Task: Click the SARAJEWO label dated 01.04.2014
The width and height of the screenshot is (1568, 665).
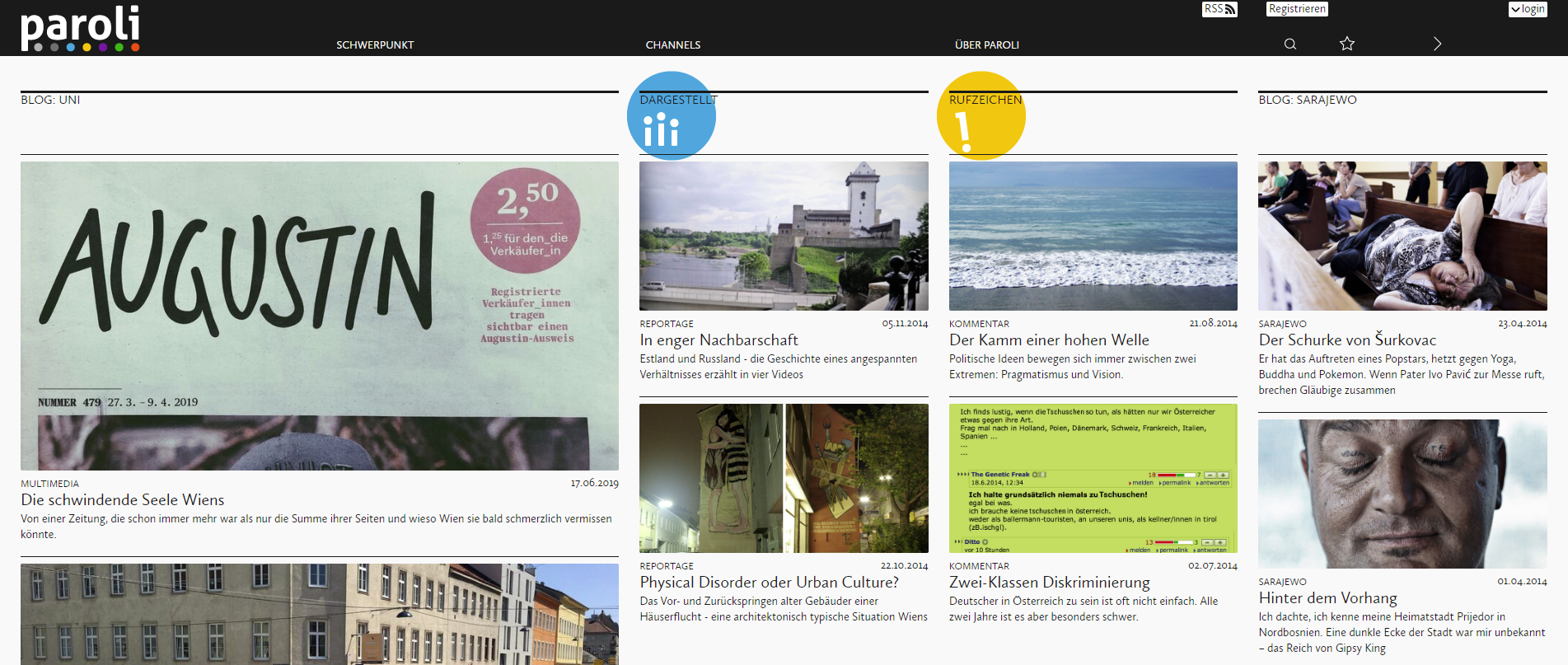Action: point(1283,582)
